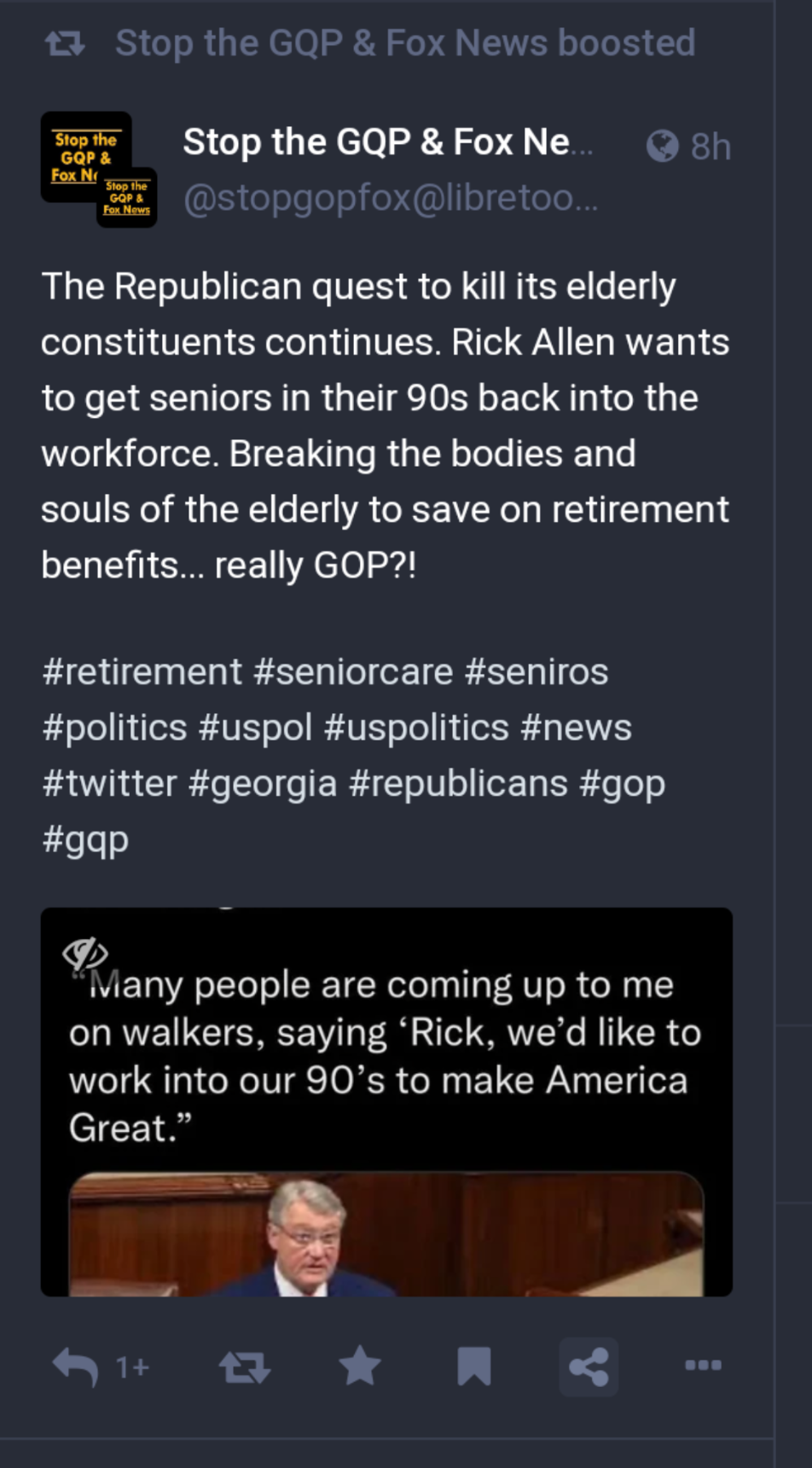Boost this post with the retweet icon

click(245, 1366)
